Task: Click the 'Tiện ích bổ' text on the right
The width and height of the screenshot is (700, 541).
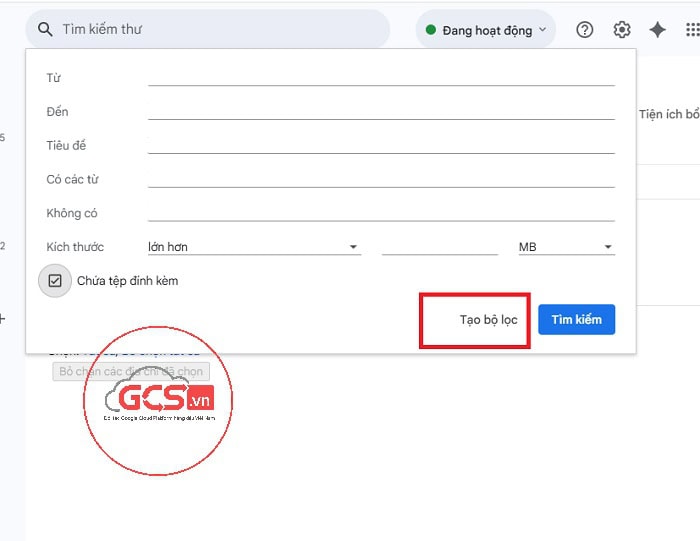Action: coord(669,114)
